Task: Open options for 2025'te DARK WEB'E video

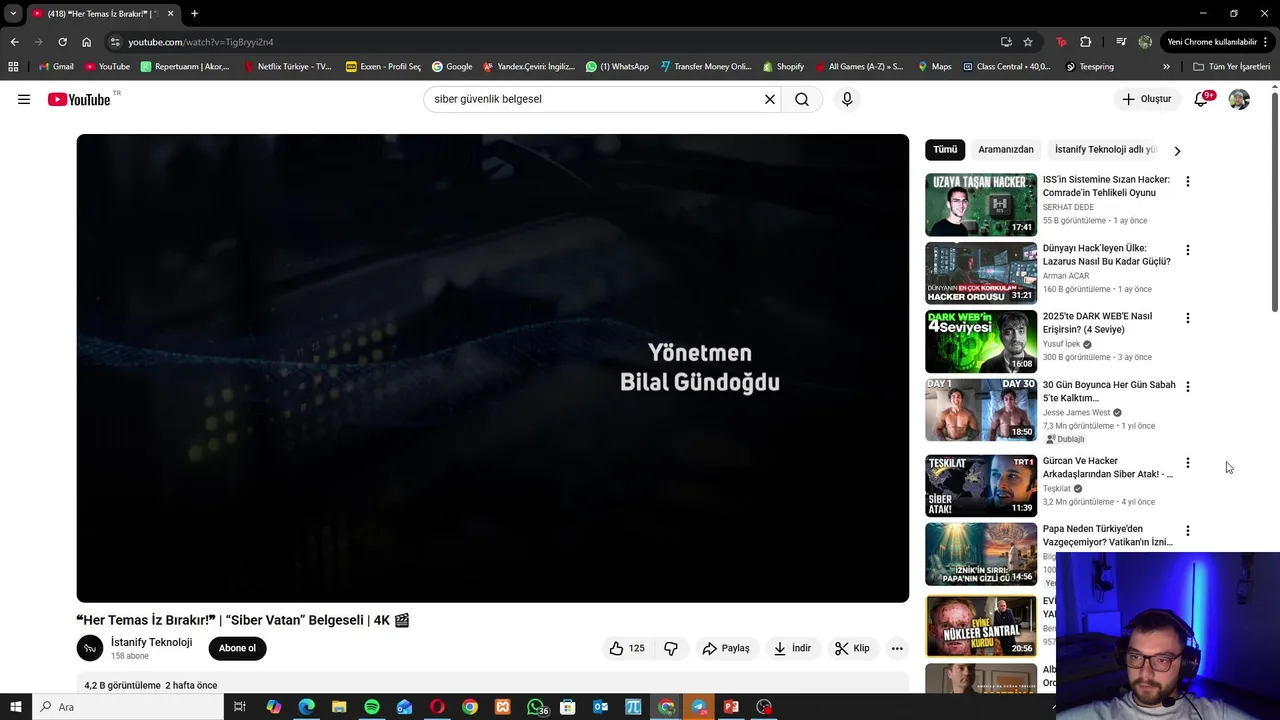Action: pyautogui.click(x=1187, y=318)
